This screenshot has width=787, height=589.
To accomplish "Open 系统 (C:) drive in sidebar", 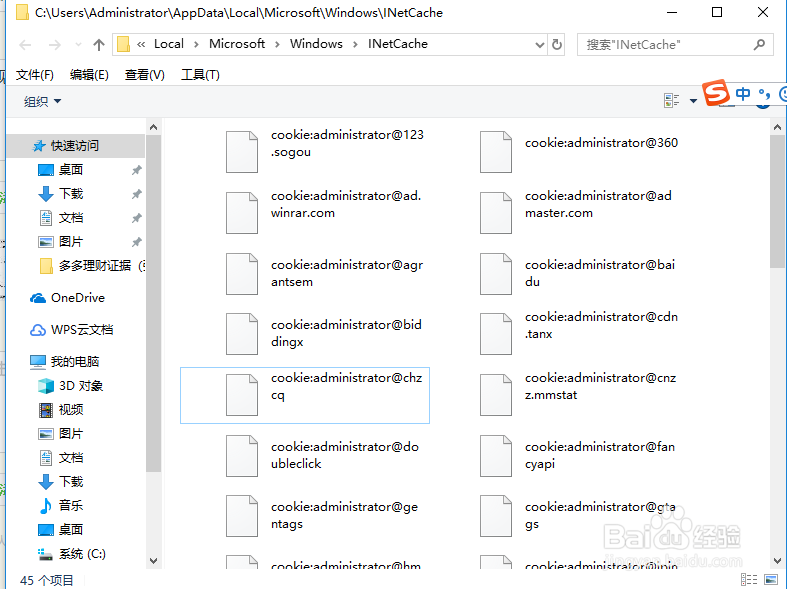I will tap(81, 554).
